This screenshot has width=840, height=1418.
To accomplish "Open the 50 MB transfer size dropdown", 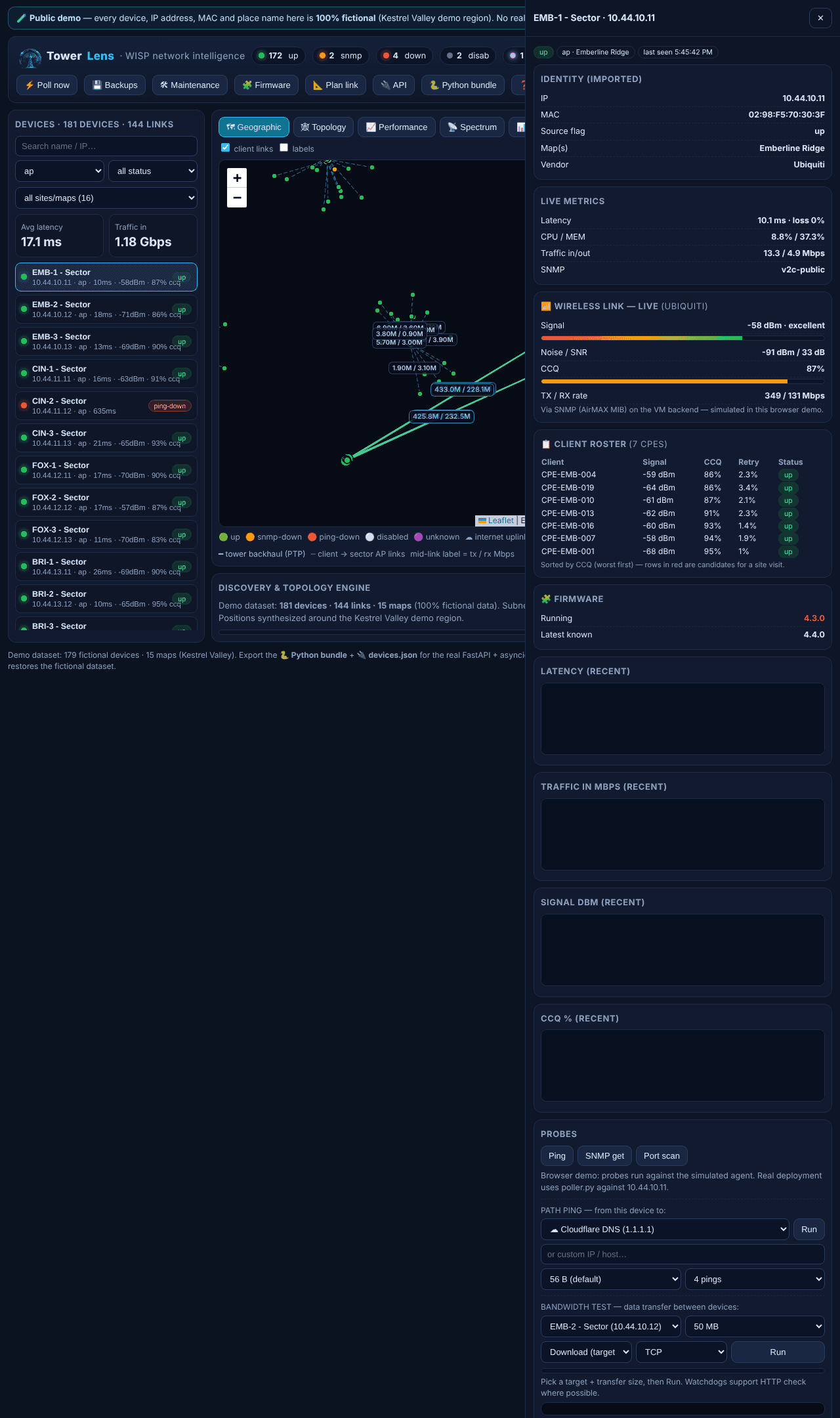I will click(755, 1327).
